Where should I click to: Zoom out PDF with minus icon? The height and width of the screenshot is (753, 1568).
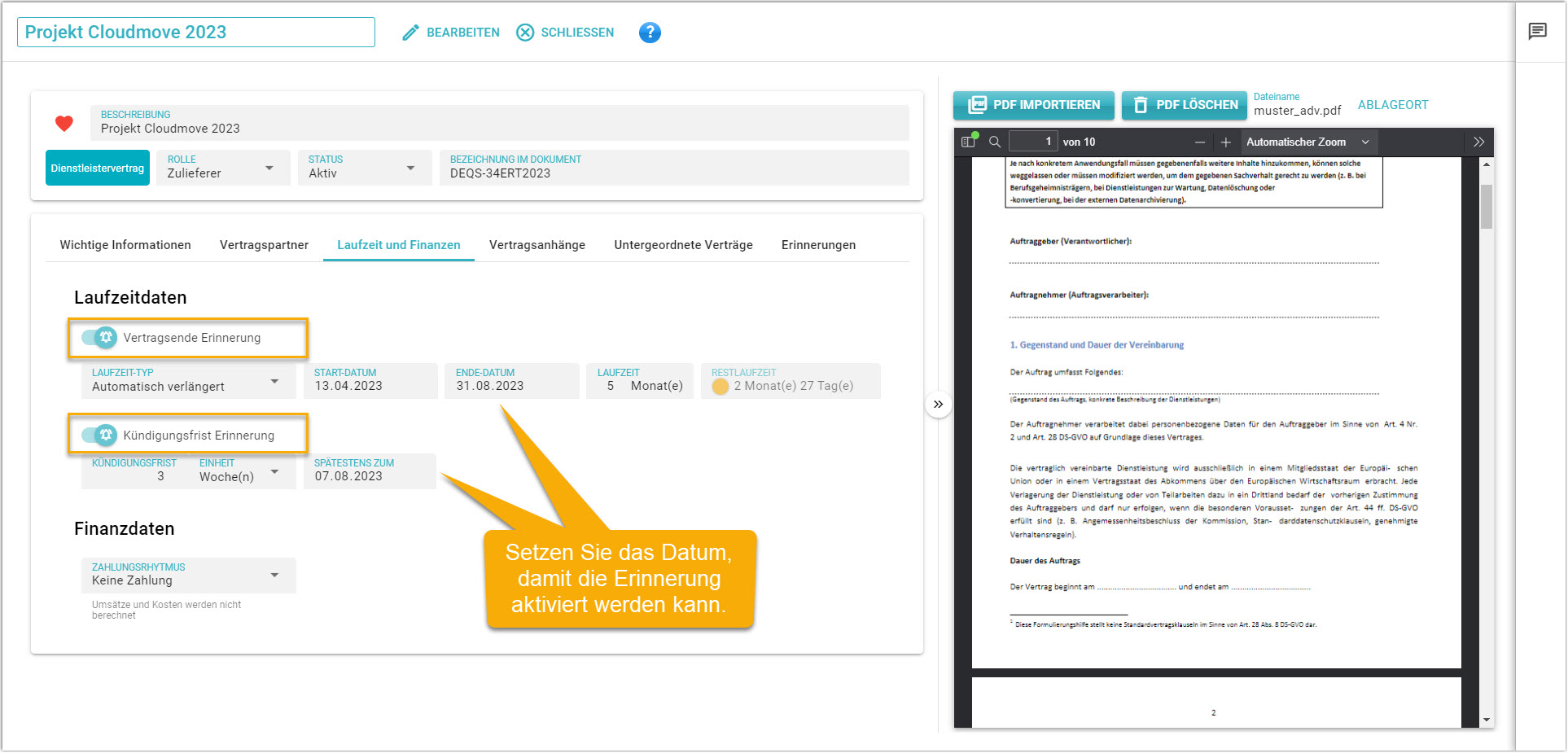point(1199,142)
